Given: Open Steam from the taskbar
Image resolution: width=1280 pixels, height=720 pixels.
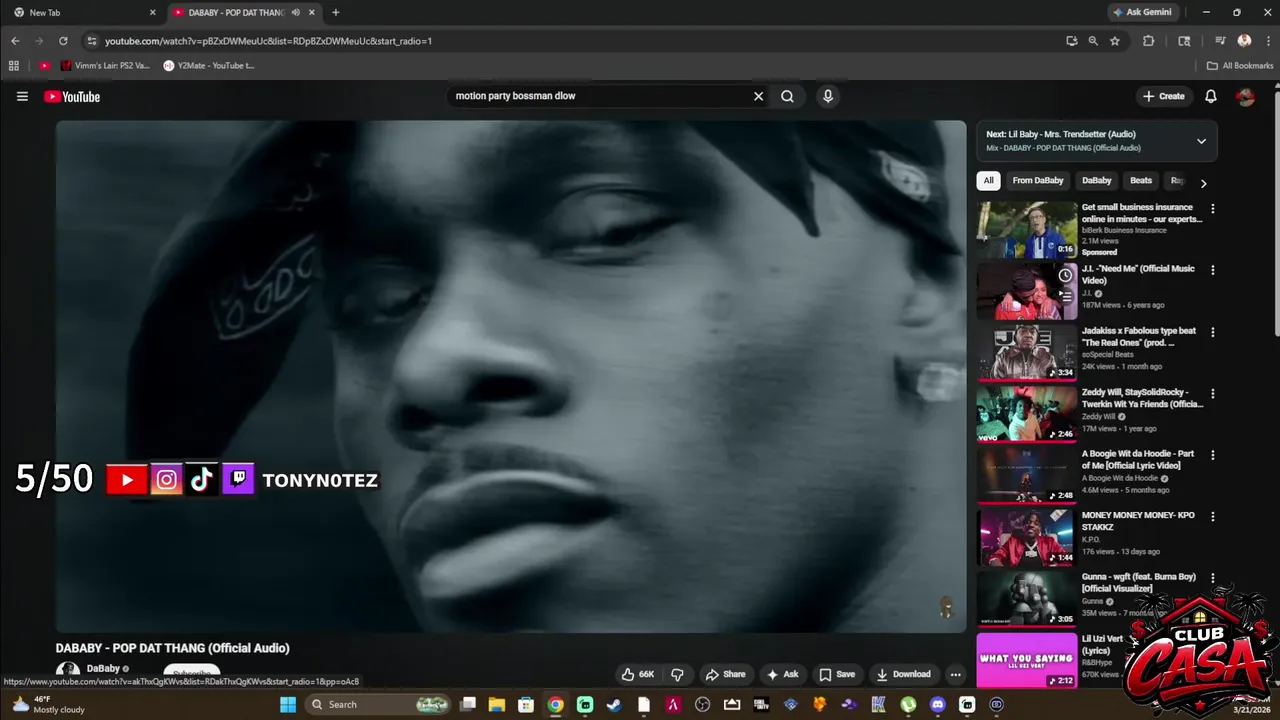Looking at the screenshot, I should click(614, 704).
